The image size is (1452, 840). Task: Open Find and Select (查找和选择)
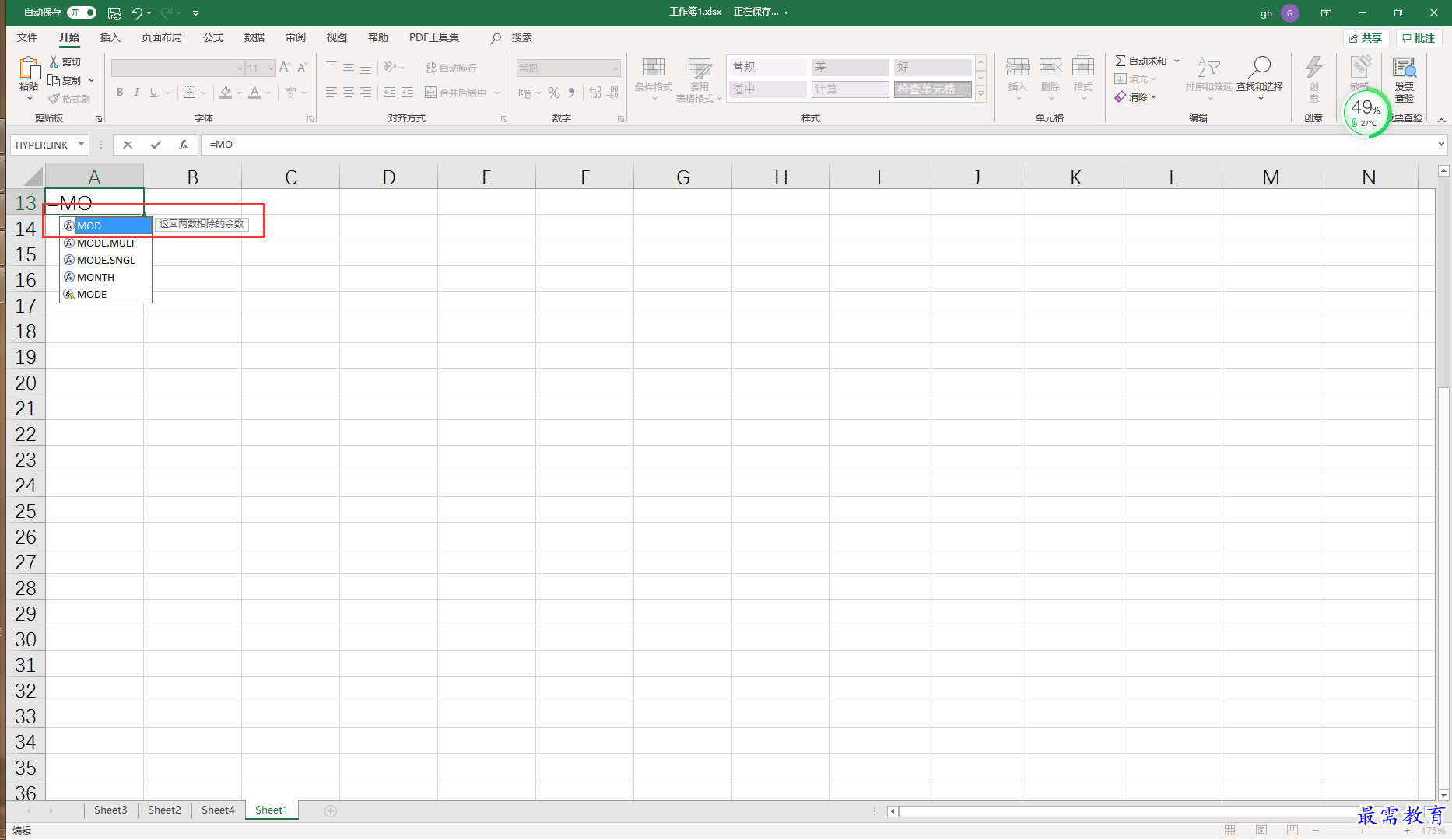point(1260,77)
